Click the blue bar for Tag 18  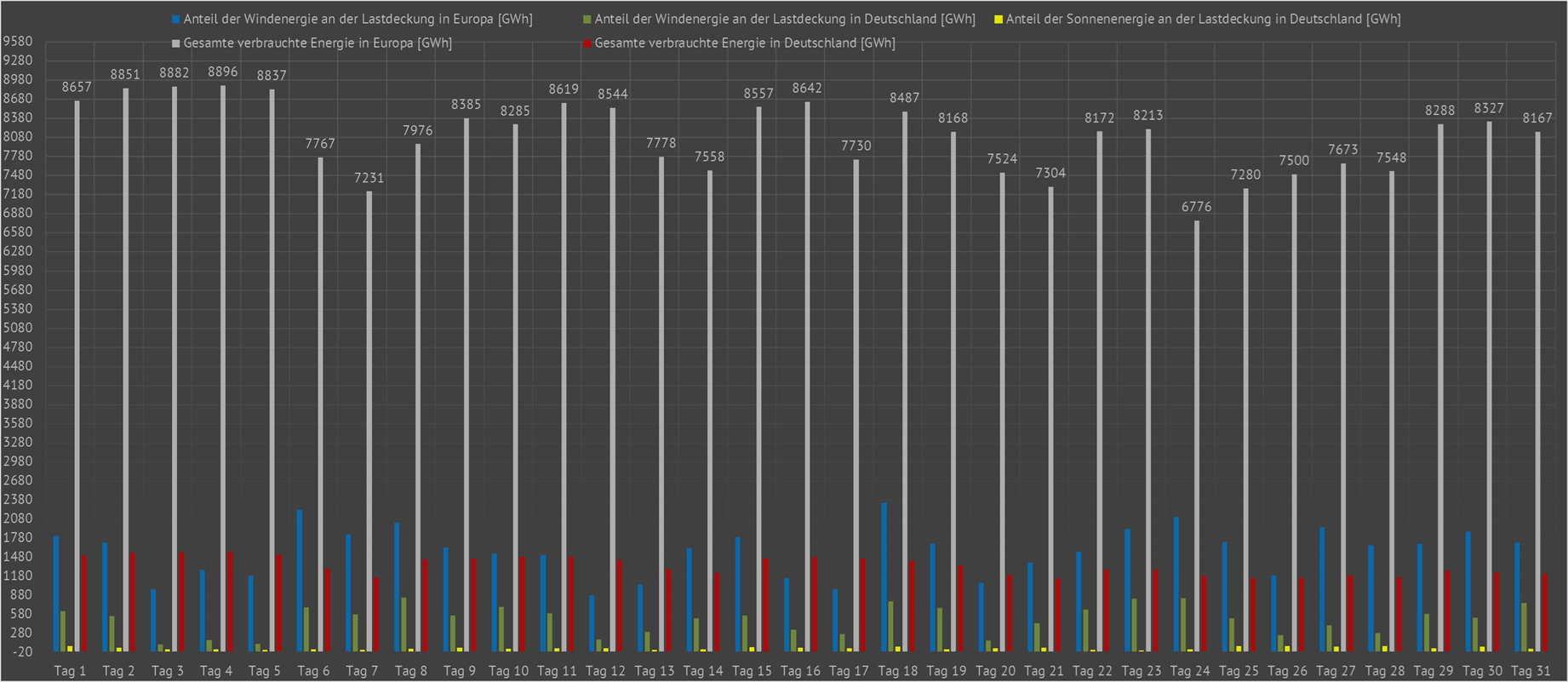point(884,577)
